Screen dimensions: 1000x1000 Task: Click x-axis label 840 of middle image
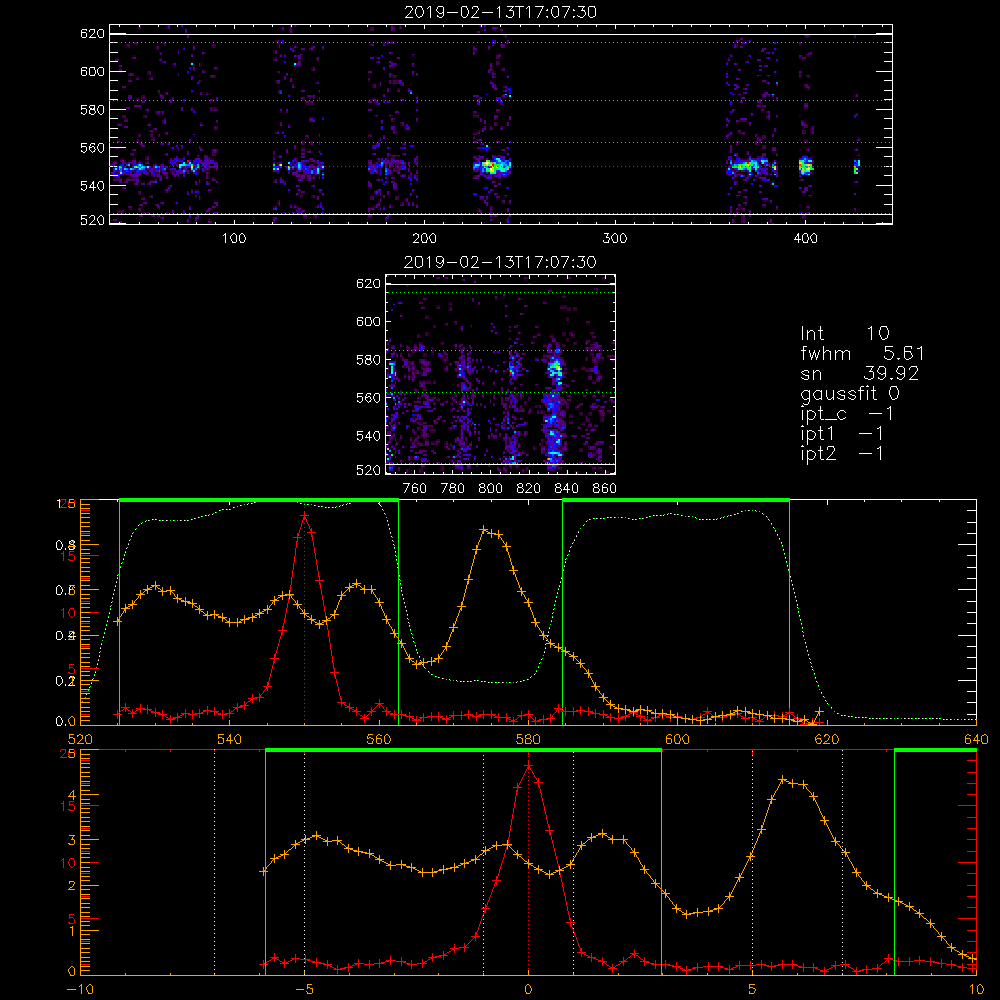point(566,489)
